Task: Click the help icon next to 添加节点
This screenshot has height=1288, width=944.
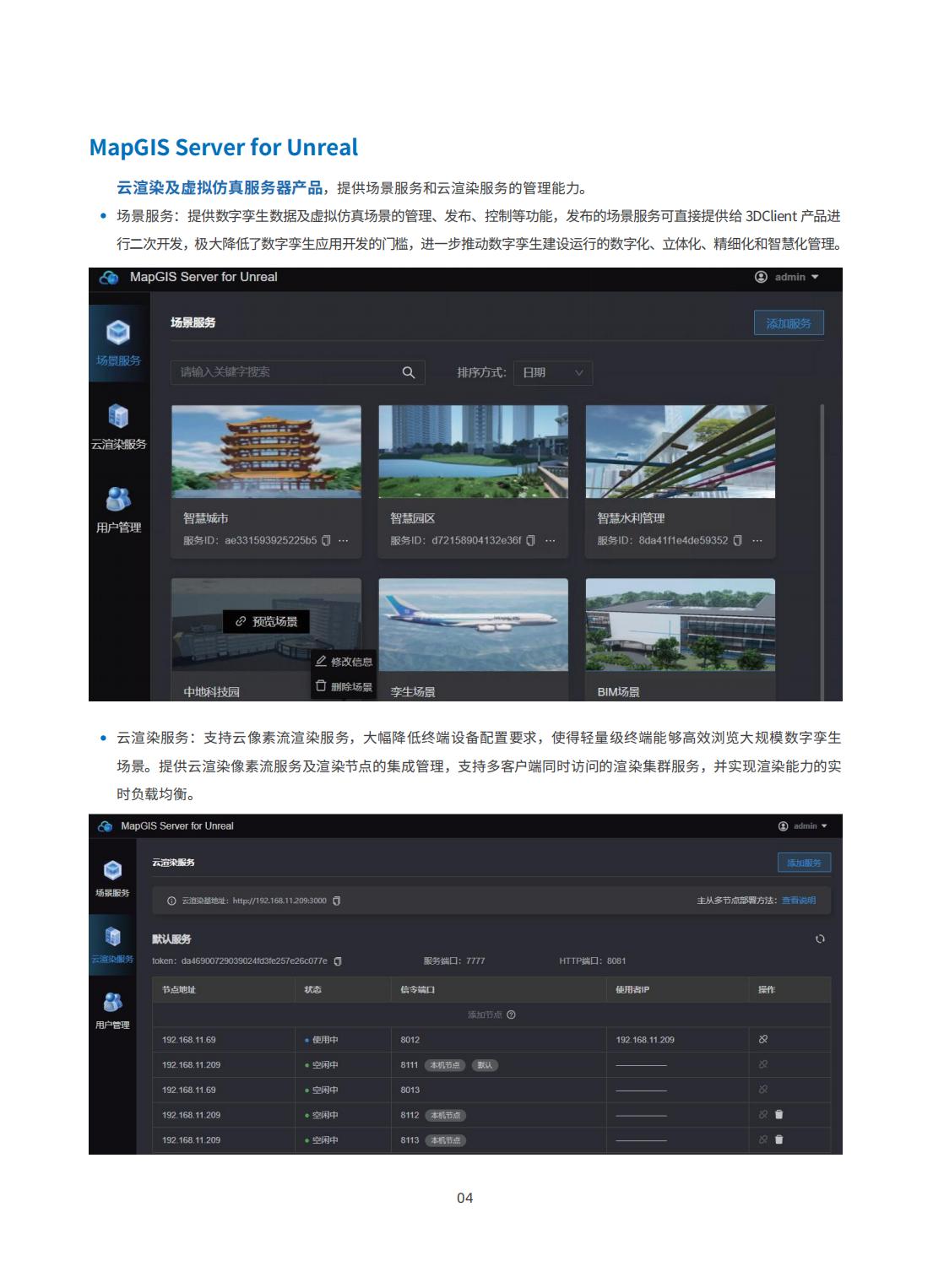Action: (511, 1015)
